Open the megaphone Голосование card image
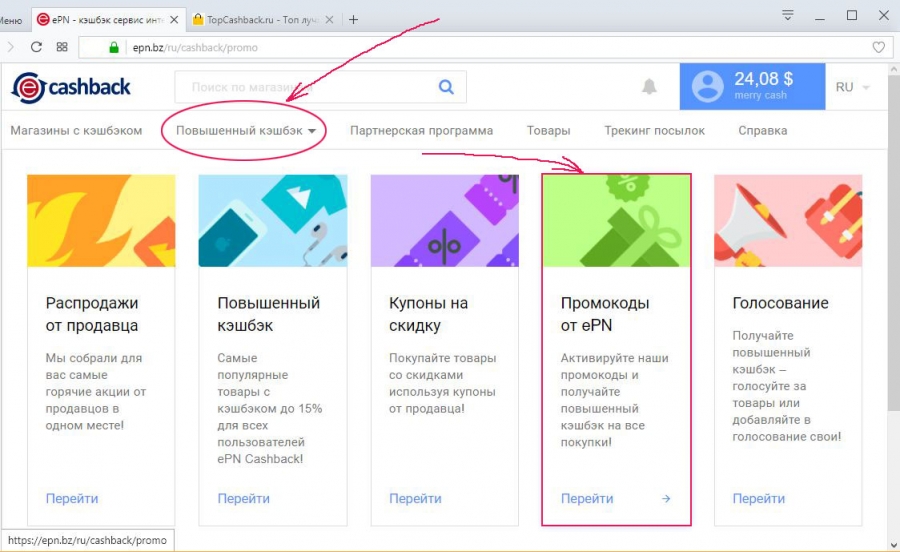The width and height of the screenshot is (900, 552). 788,220
